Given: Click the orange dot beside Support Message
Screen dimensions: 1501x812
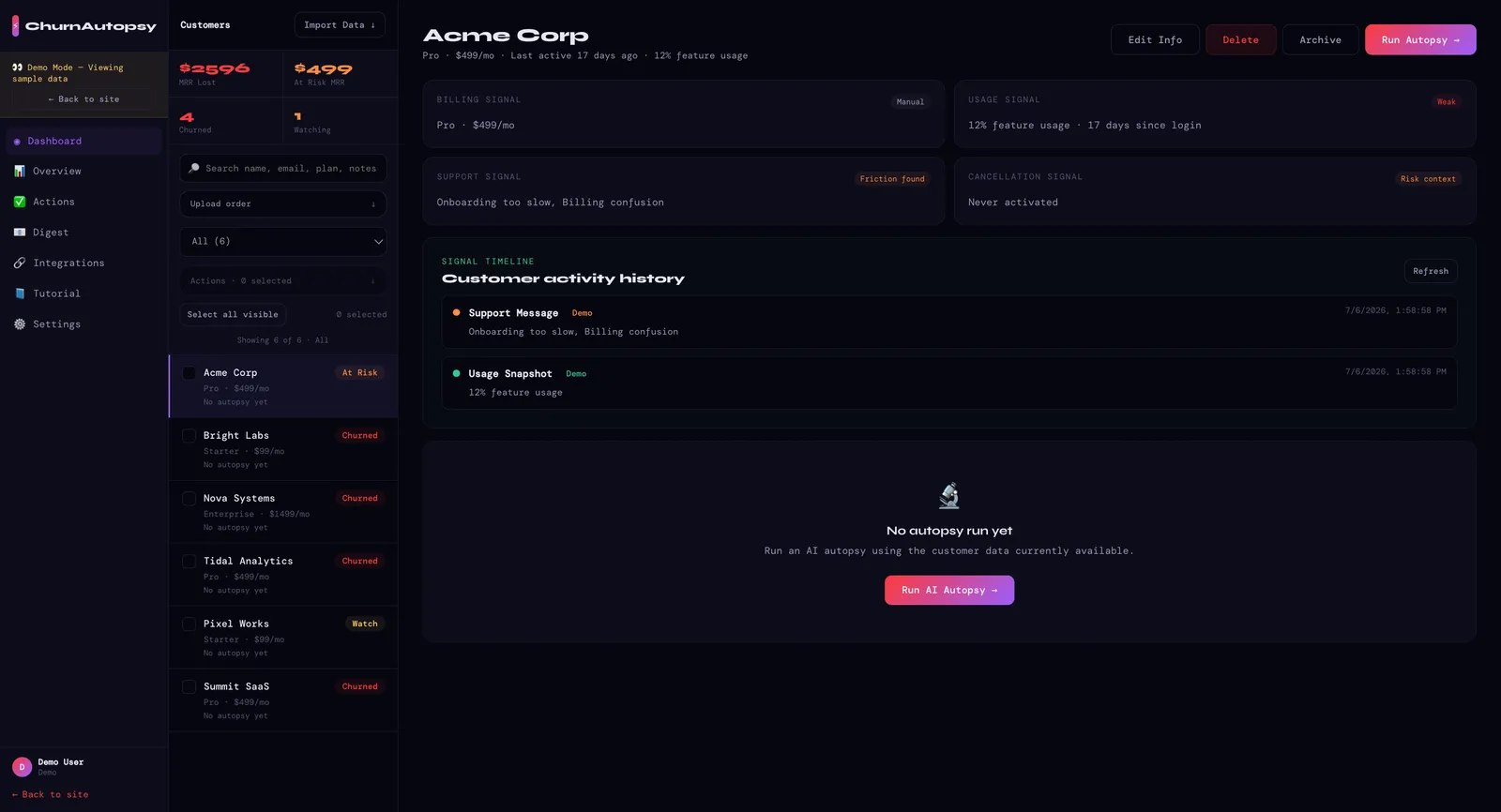Looking at the screenshot, I should pos(457,312).
